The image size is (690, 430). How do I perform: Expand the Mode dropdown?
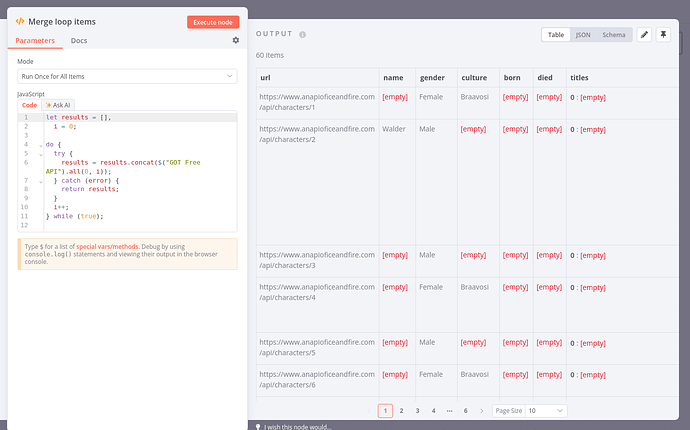pyautogui.click(x=127, y=76)
